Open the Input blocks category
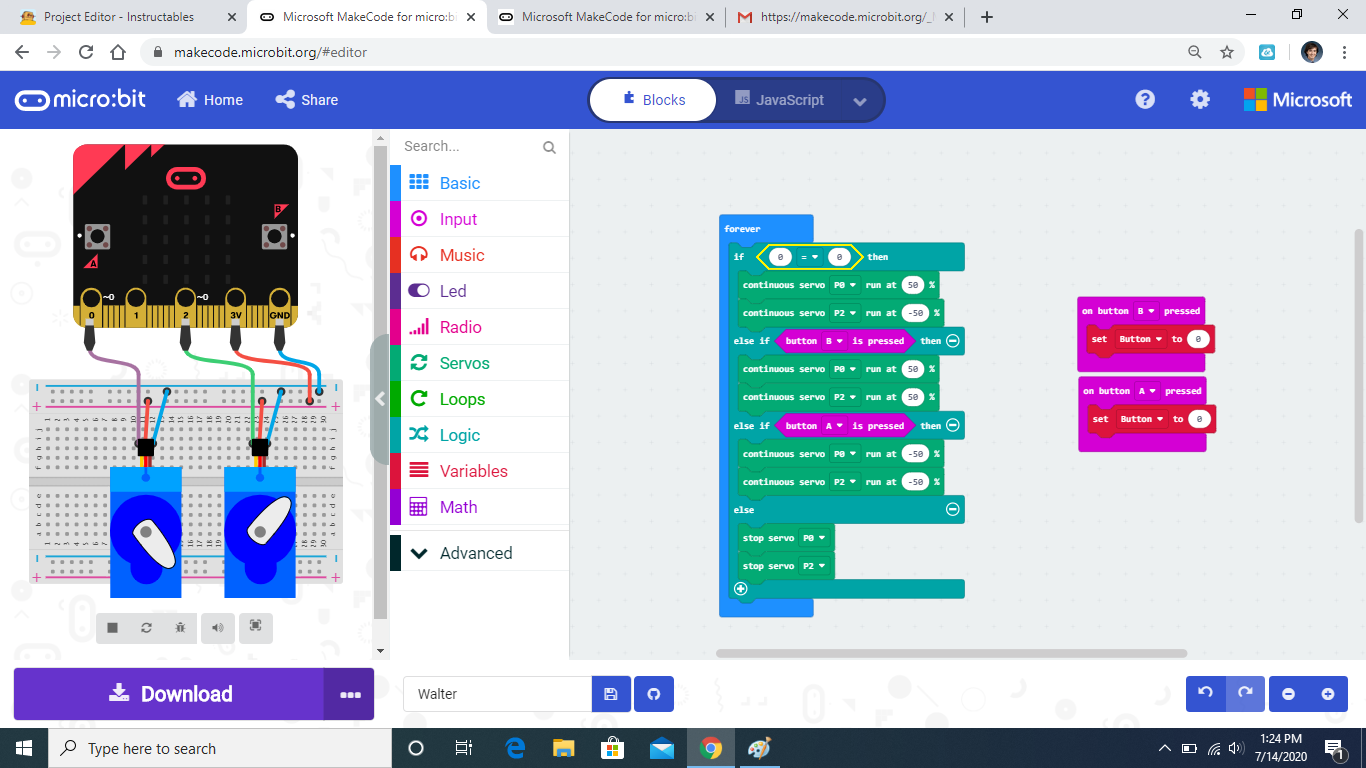 (x=480, y=219)
